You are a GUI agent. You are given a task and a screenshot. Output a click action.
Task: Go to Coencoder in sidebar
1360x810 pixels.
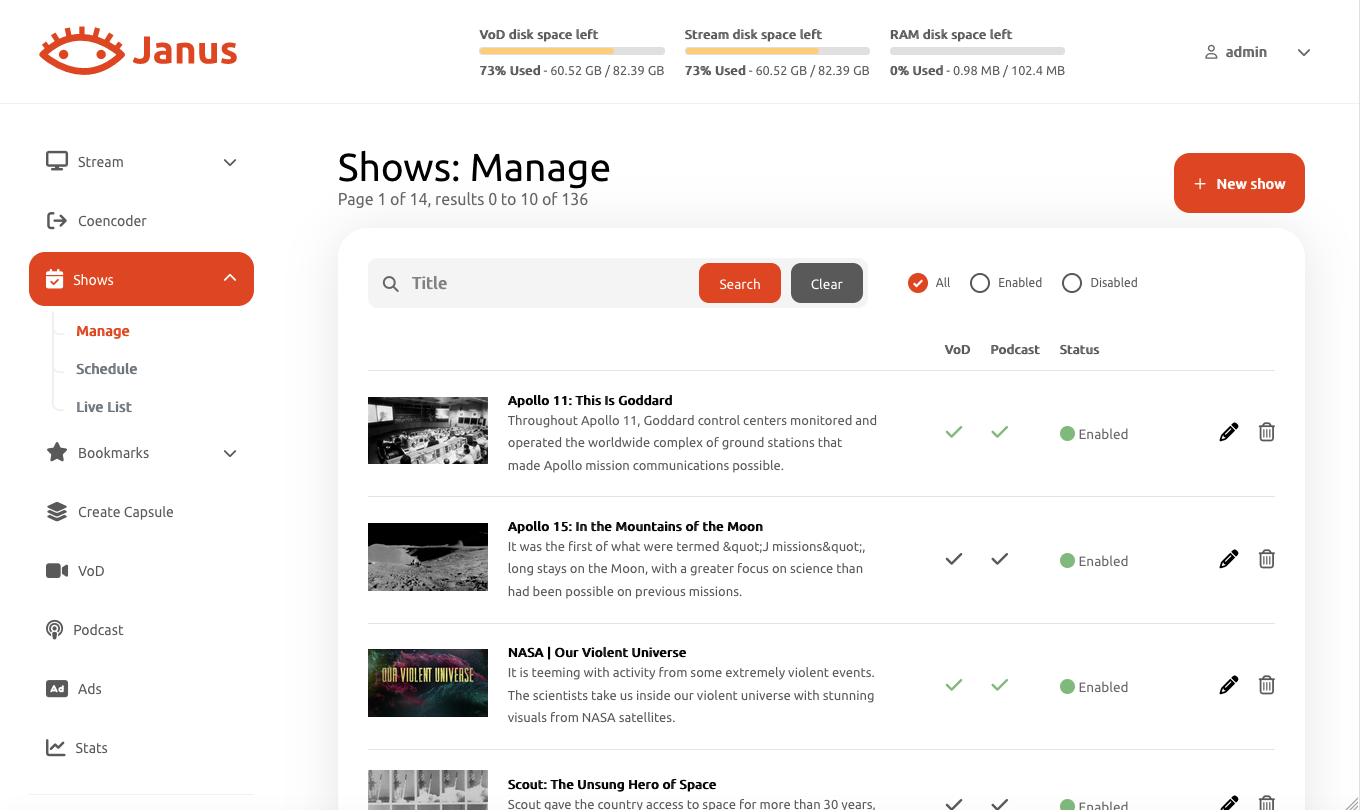112,221
